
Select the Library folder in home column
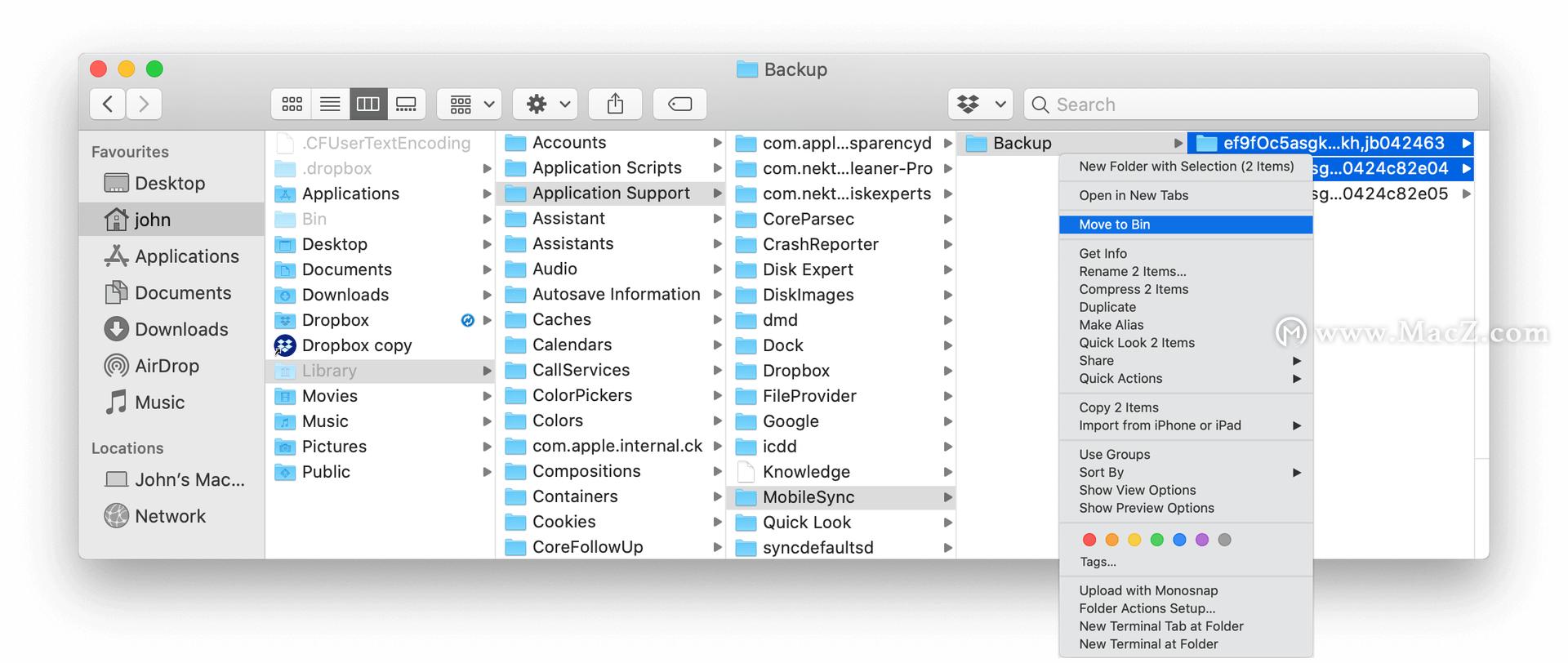click(381, 371)
